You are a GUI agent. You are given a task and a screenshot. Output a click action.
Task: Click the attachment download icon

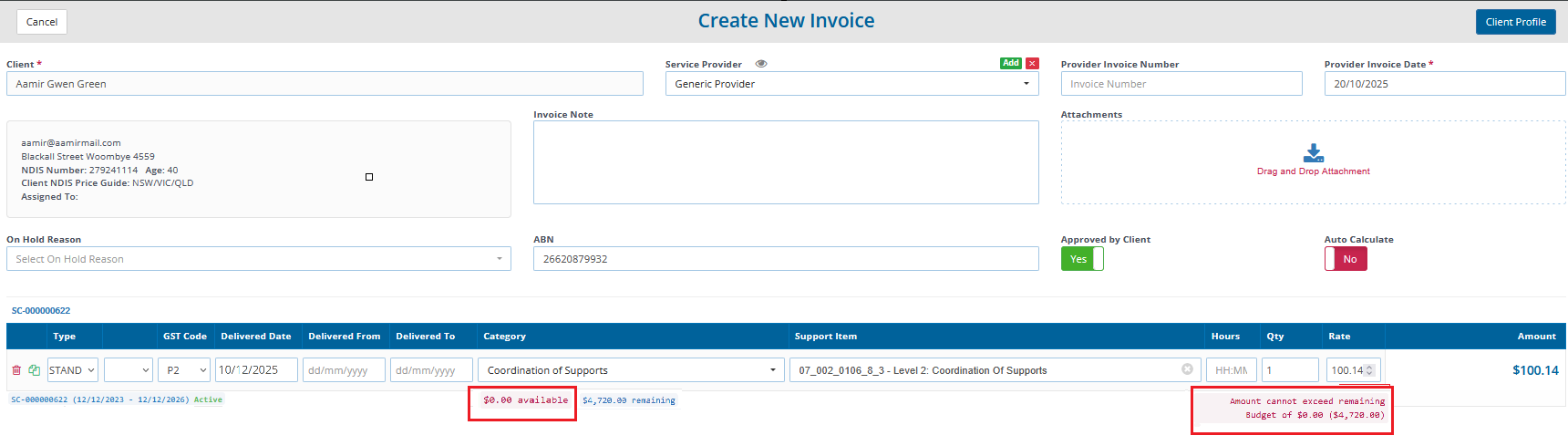click(x=1313, y=153)
